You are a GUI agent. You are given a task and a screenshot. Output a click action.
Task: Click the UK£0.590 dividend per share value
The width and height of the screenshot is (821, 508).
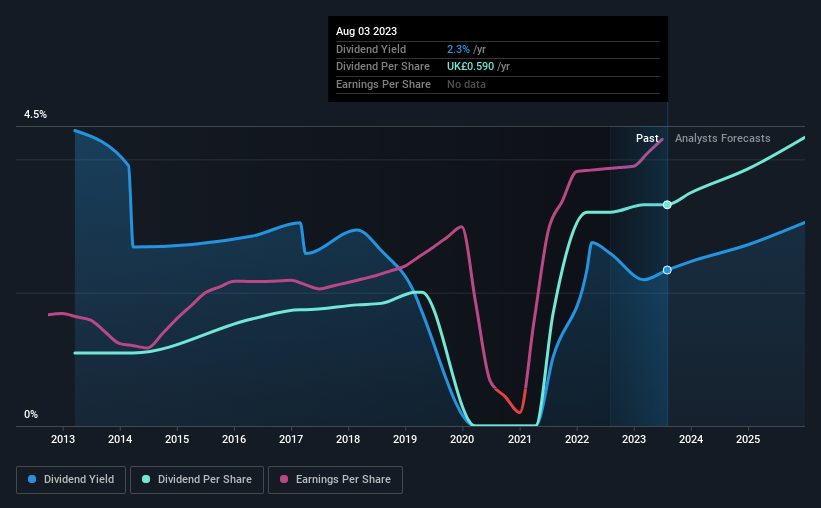(470, 67)
